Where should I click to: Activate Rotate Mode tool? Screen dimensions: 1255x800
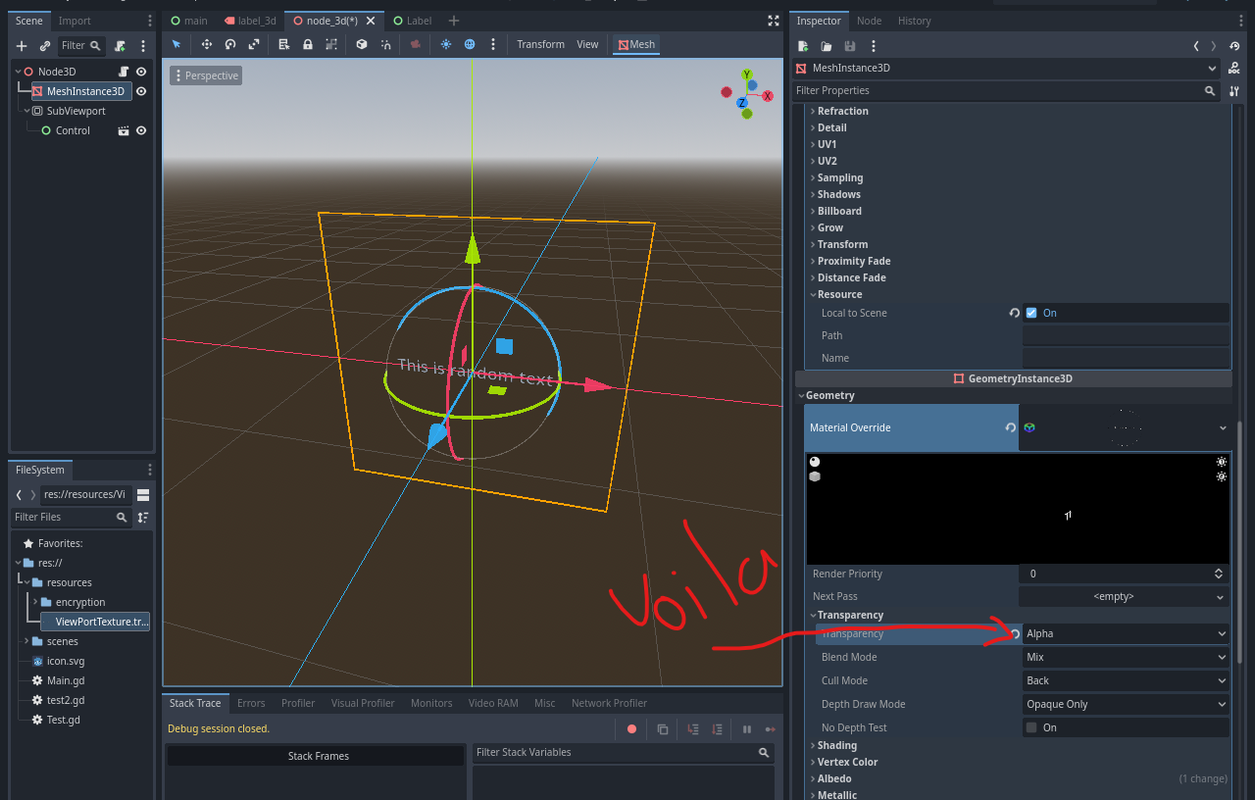230,44
